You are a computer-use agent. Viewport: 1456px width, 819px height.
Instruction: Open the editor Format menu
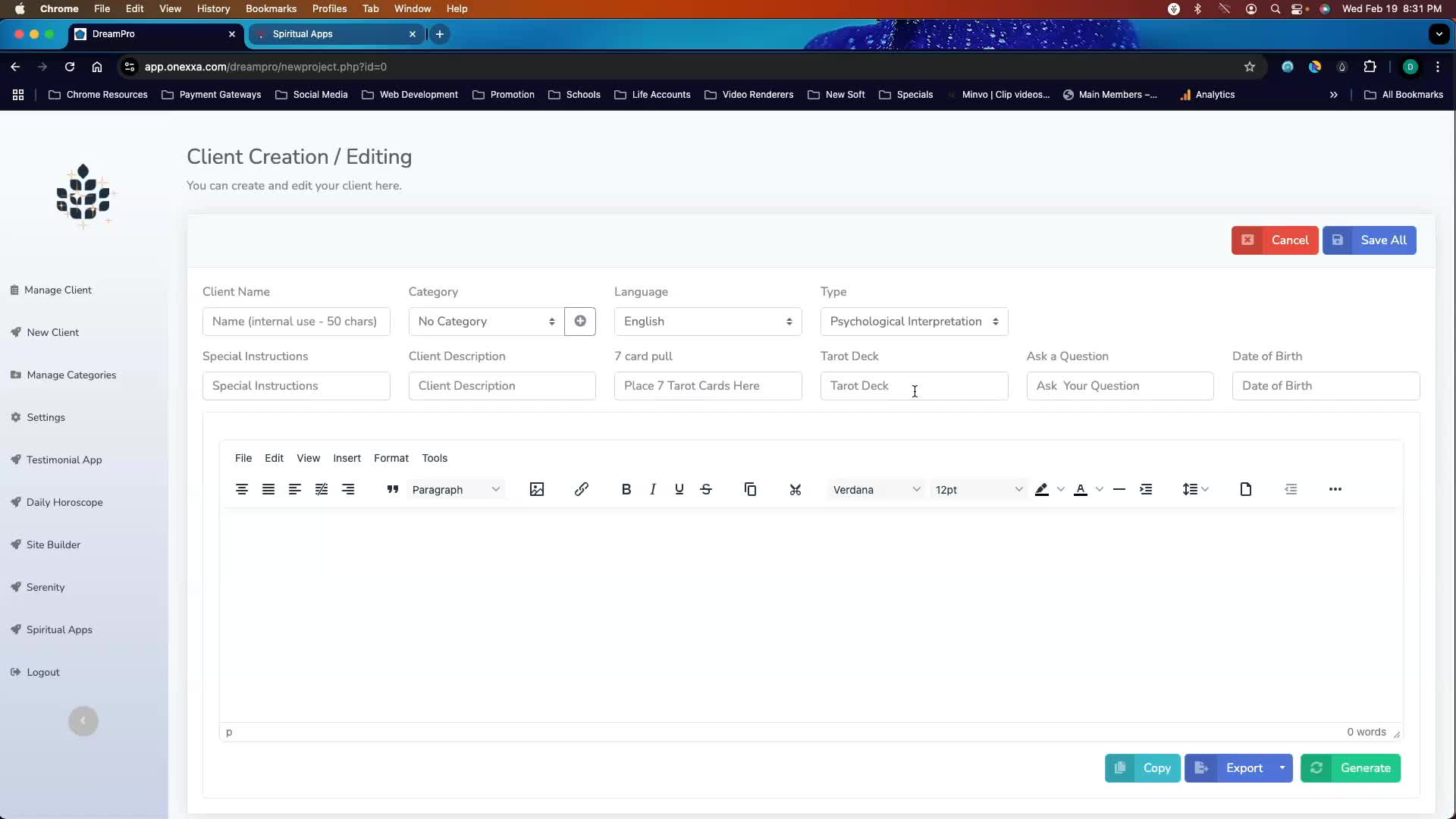click(x=391, y=458)
